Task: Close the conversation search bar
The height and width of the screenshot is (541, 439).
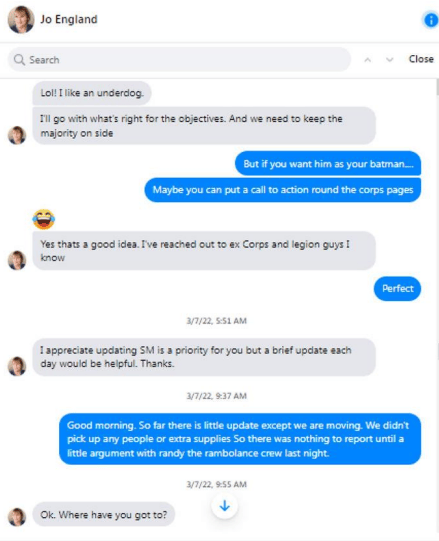Action: [x=421, y=59]
